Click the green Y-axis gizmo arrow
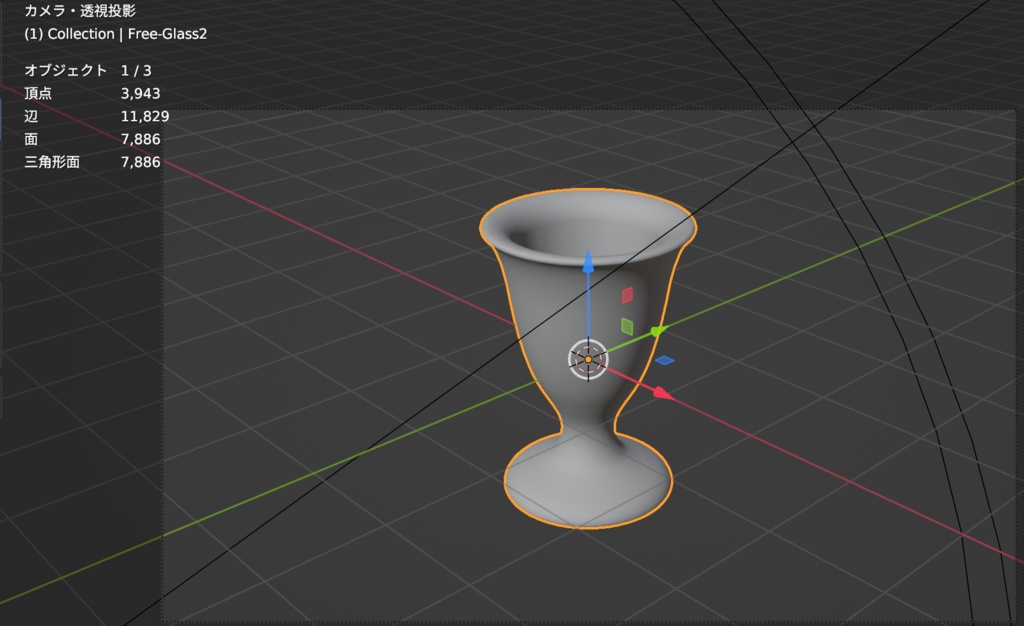 pos(658,332)
